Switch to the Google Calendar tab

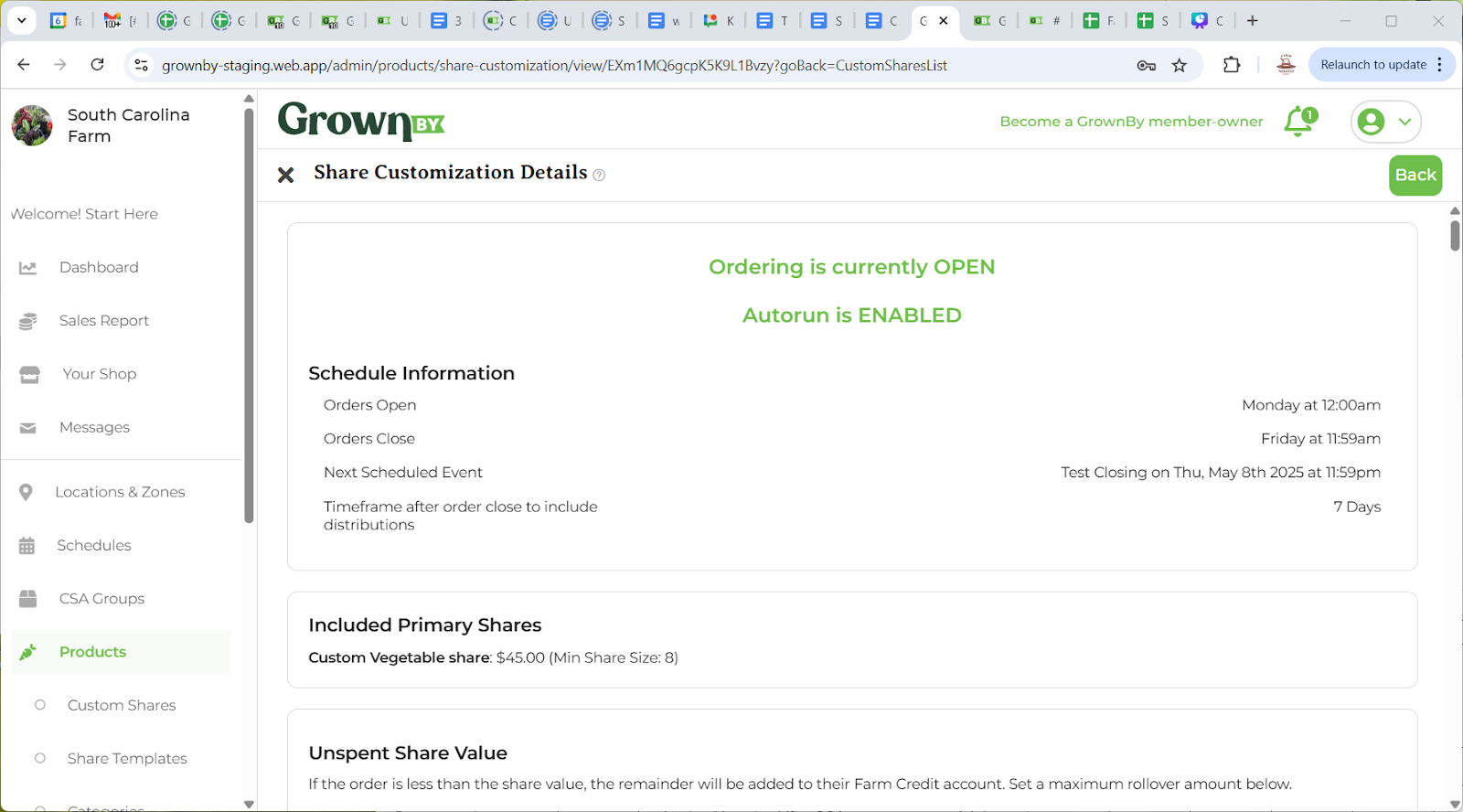tap(66, 20)
